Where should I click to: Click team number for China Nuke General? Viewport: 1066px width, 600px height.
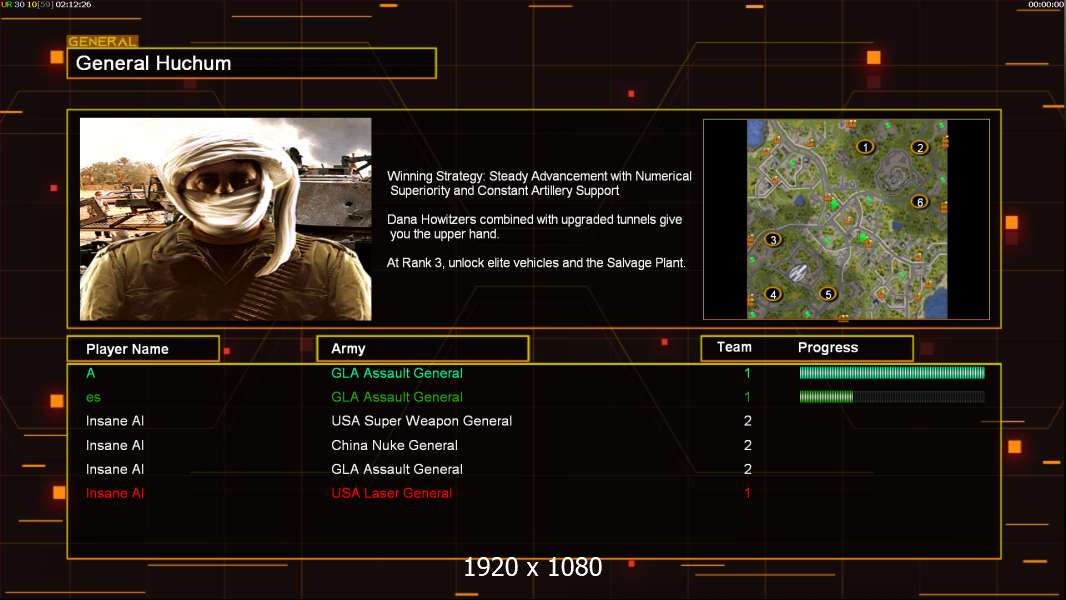point(748,445)
